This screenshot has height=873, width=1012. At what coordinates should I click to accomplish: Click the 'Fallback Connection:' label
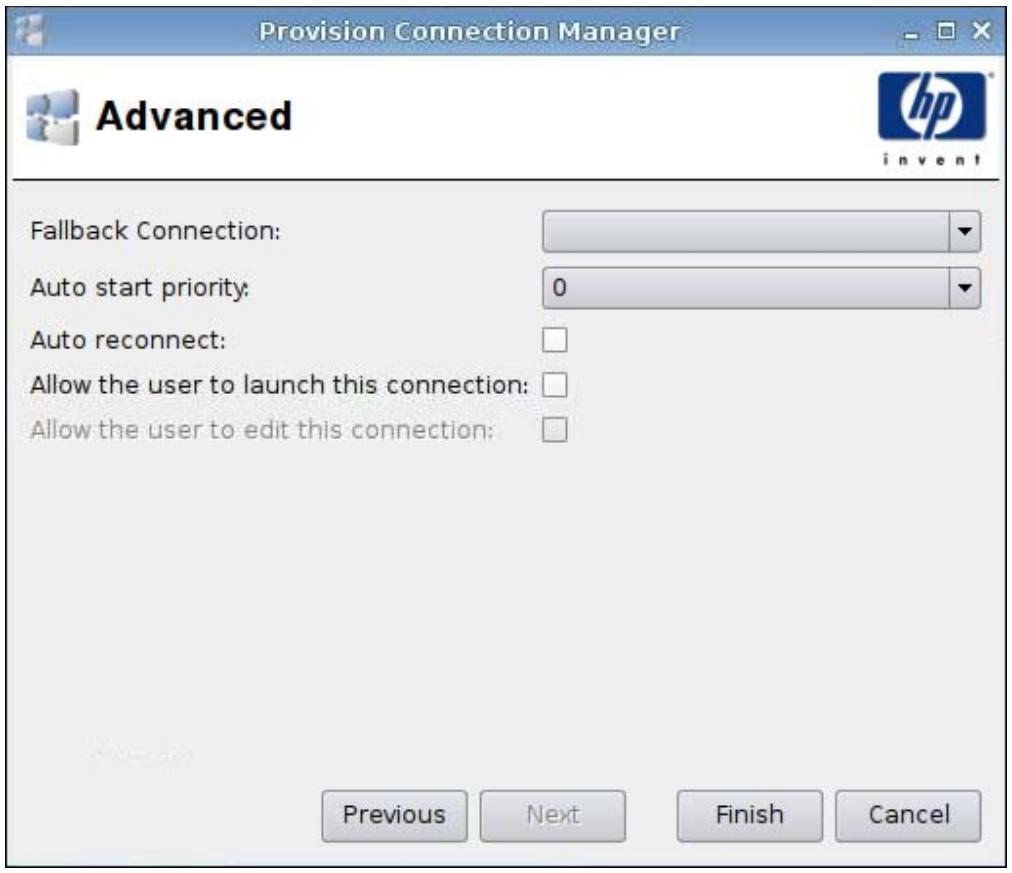(156, 231)
